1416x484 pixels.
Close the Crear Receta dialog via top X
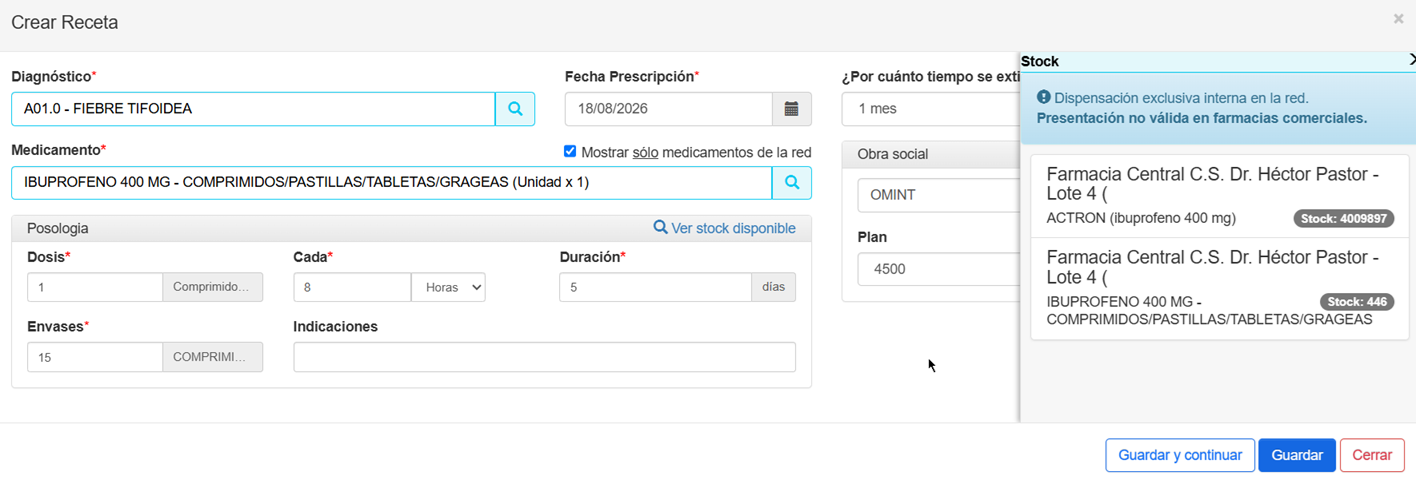[x=1398, y=19]
